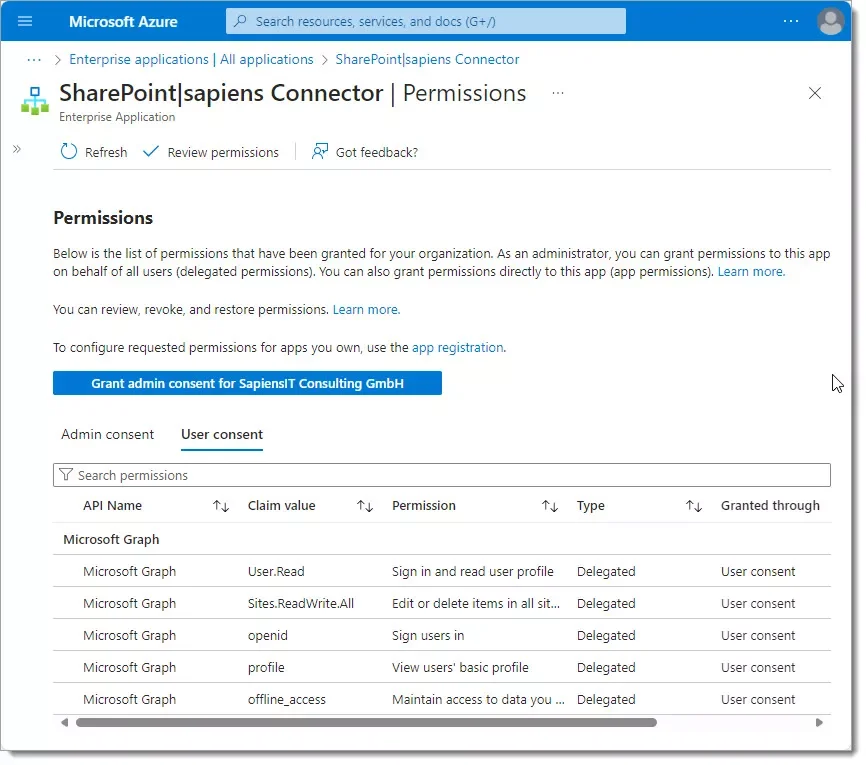The height and width of the screenshot is (765, 866).
Task: Go to Enterprise applications | All applications breadcrumb
Action: click(x=191, y=60)
